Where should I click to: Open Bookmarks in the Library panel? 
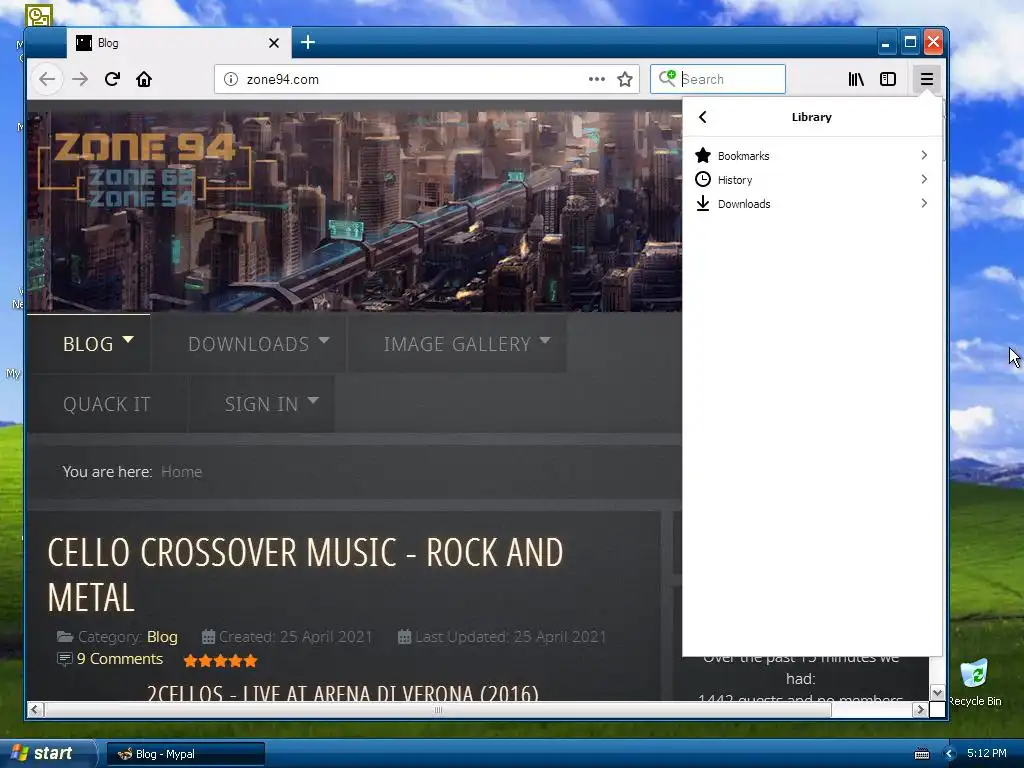812,155
